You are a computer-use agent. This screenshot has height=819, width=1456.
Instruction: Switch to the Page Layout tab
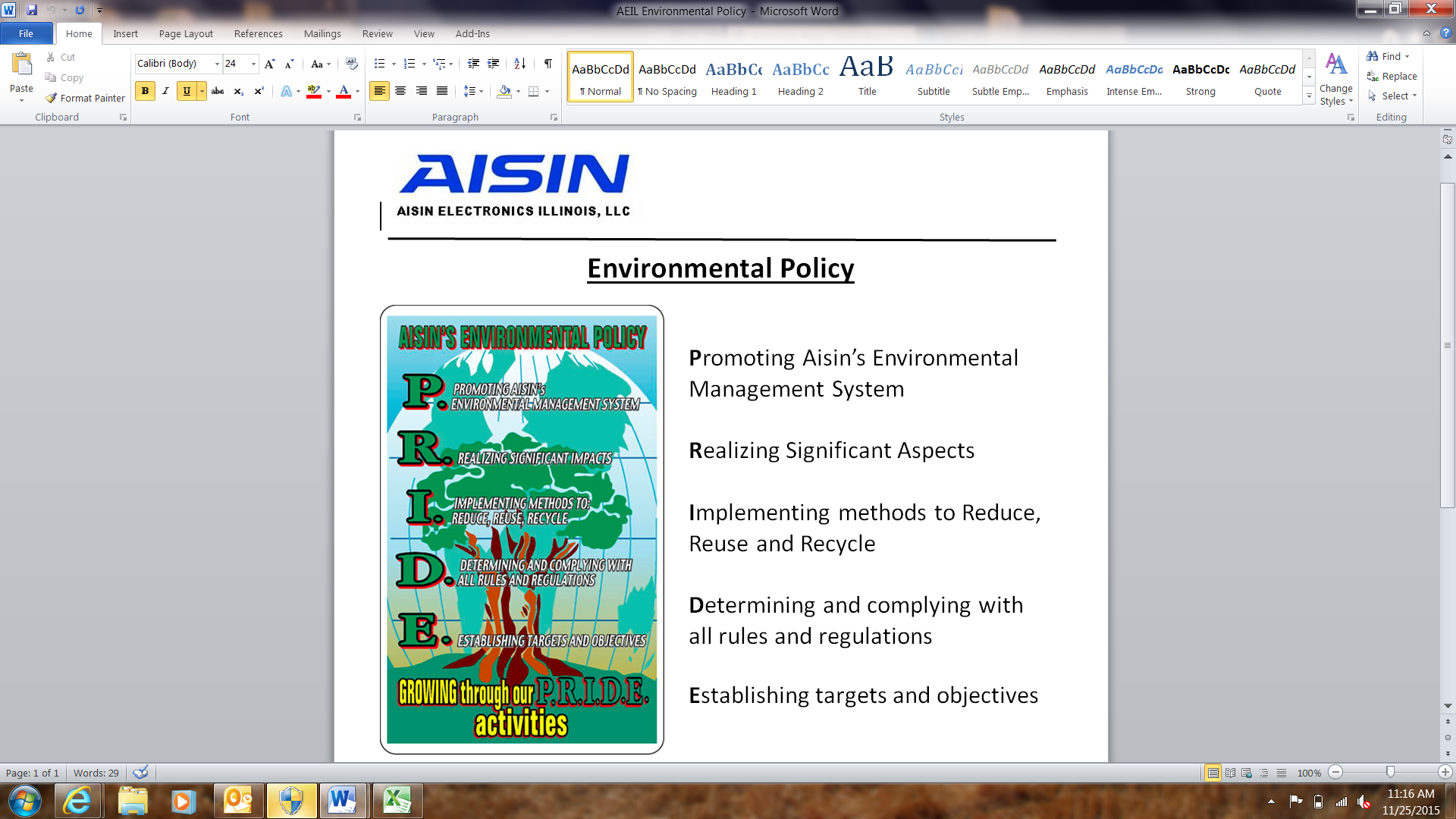click(186, 33)
